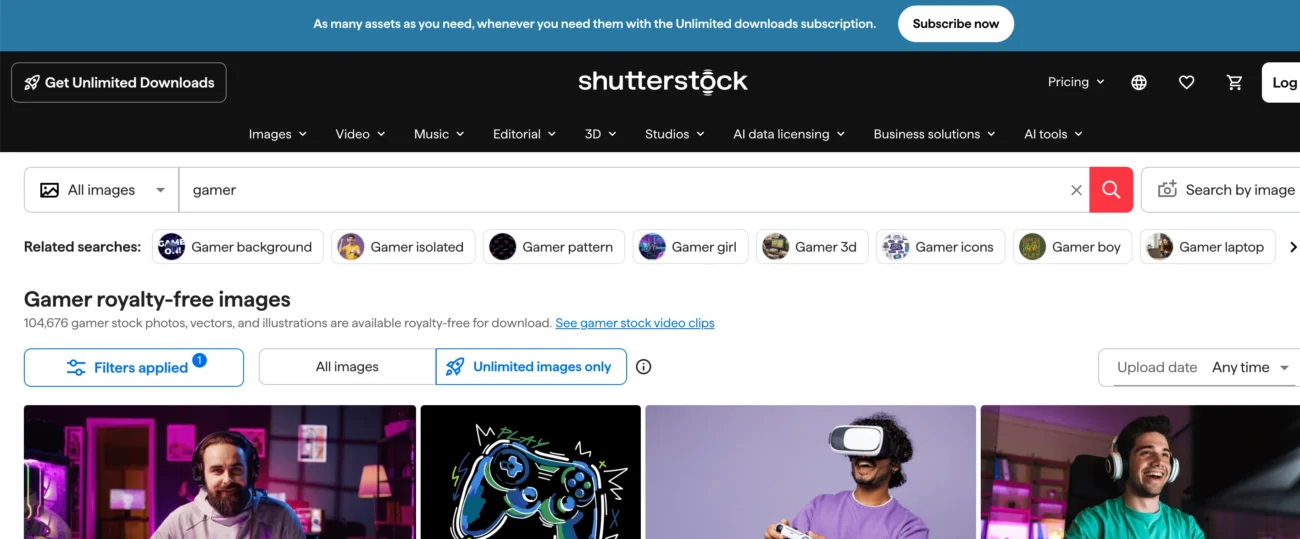The image size is (1300, 539).
Task: Open favorites heart icon
Action: [x=1187, y=83]
